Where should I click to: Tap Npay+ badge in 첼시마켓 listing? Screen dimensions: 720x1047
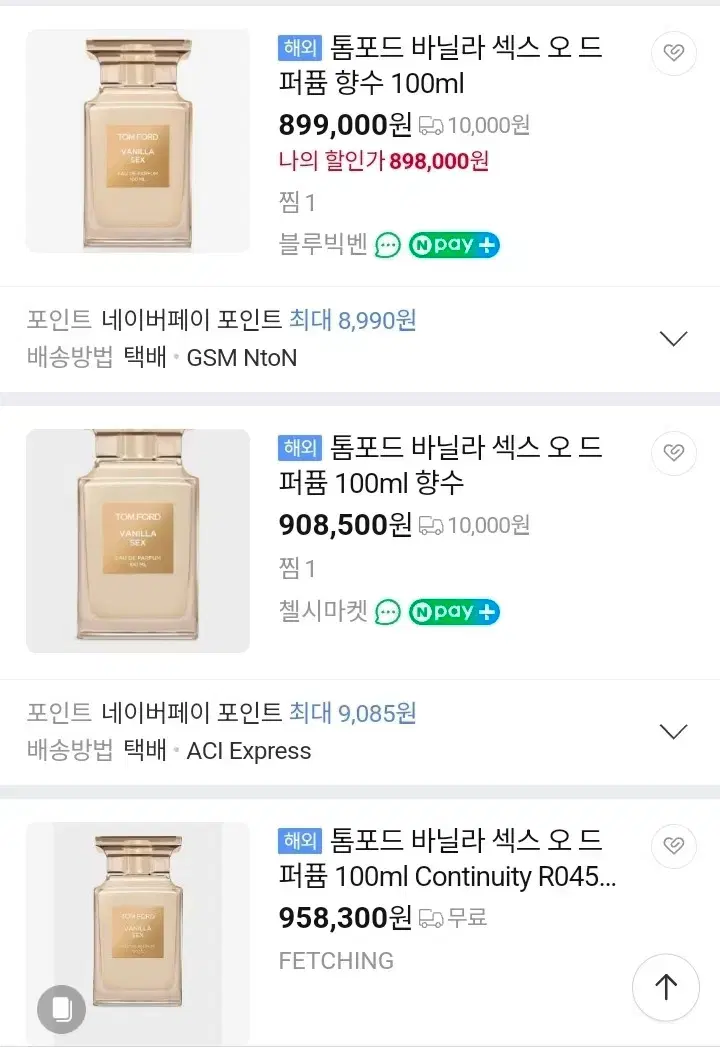coord(454,612)
